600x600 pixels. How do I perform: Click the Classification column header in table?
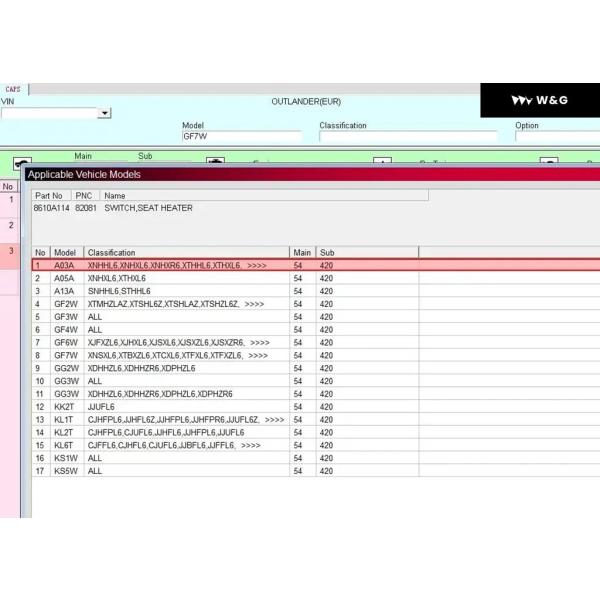186,253
